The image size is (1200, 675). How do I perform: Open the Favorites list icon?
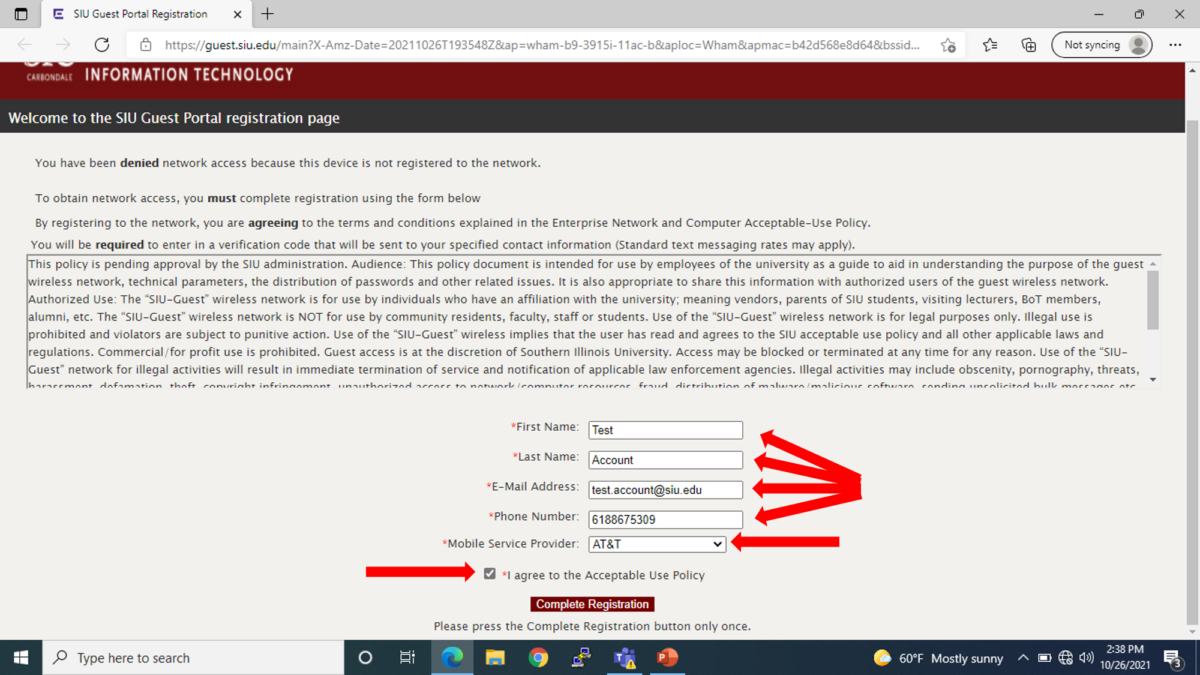tap(988, 44)
